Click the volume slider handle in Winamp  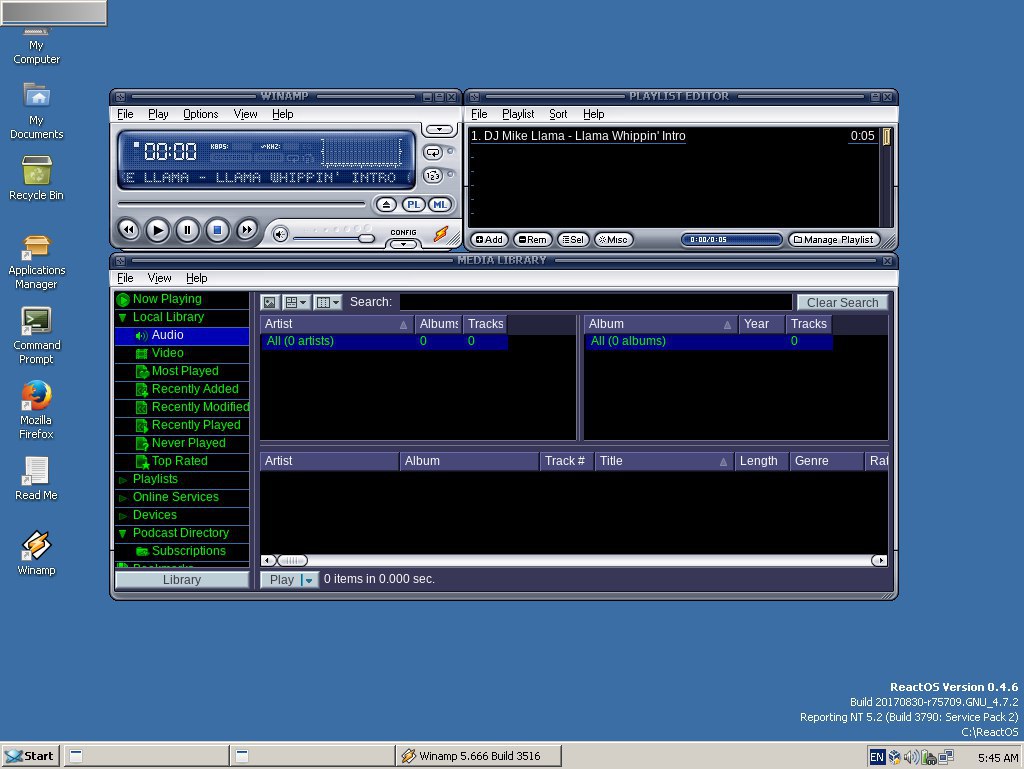(366, 238)
